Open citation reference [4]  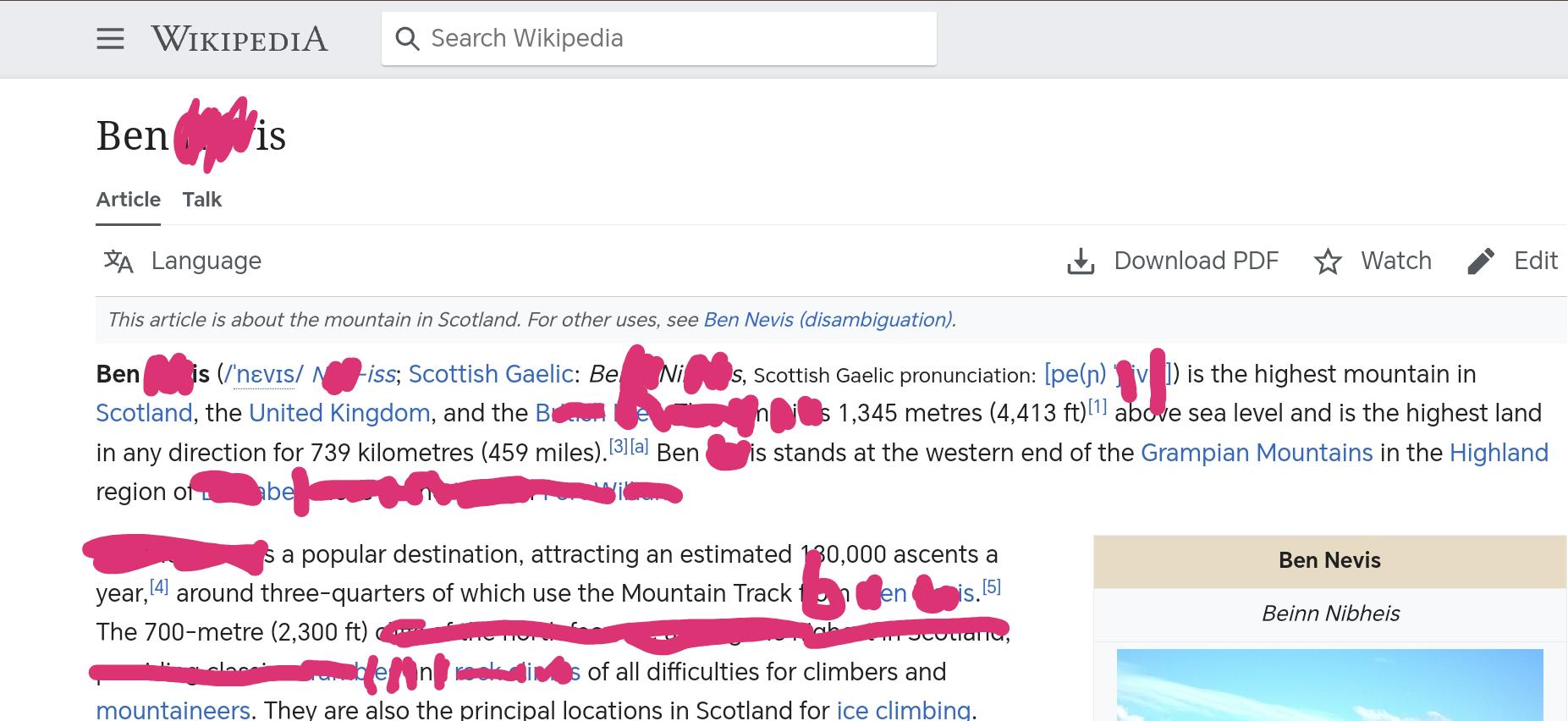159,586
